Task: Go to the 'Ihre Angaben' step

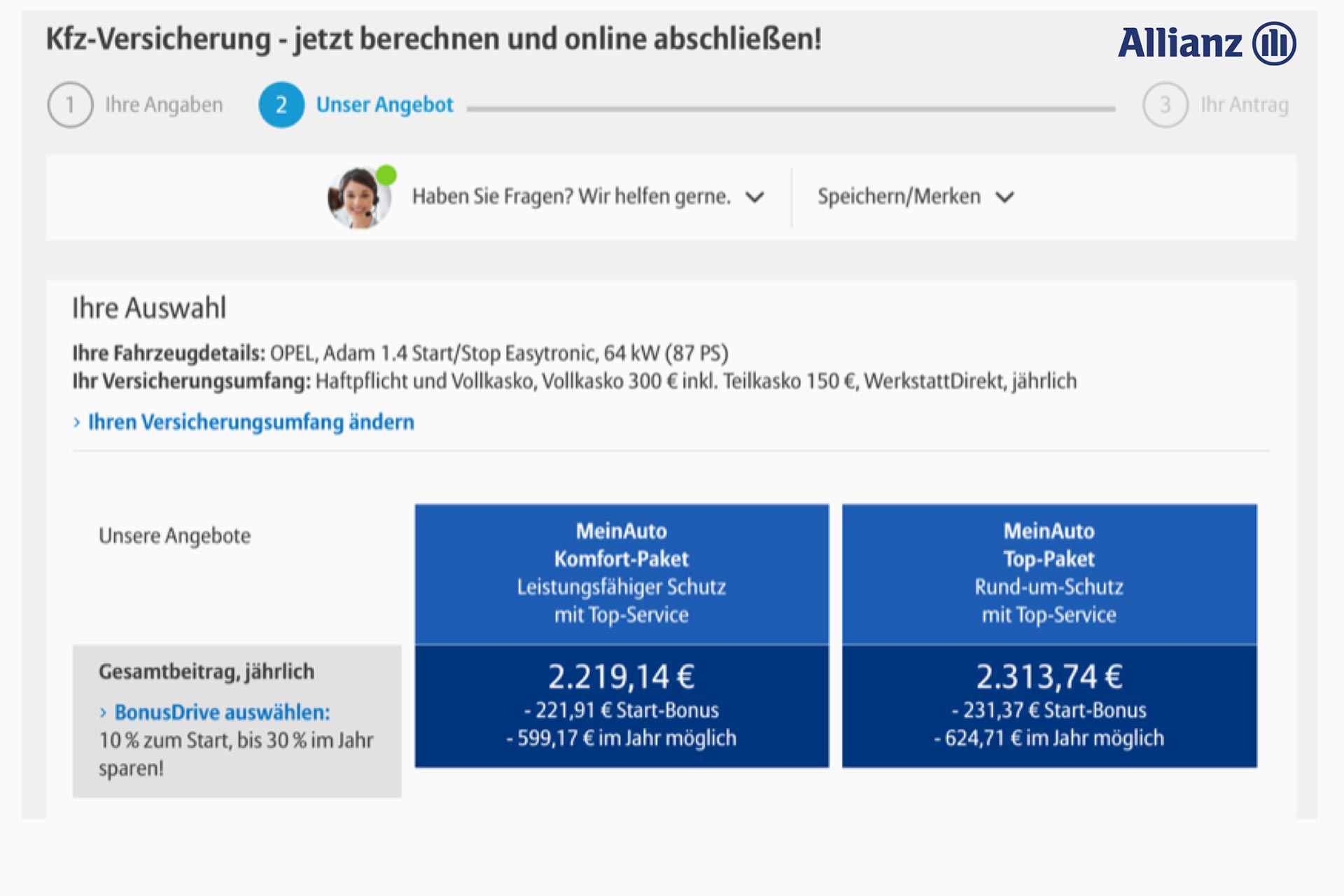Action: (x=164, y=105)
